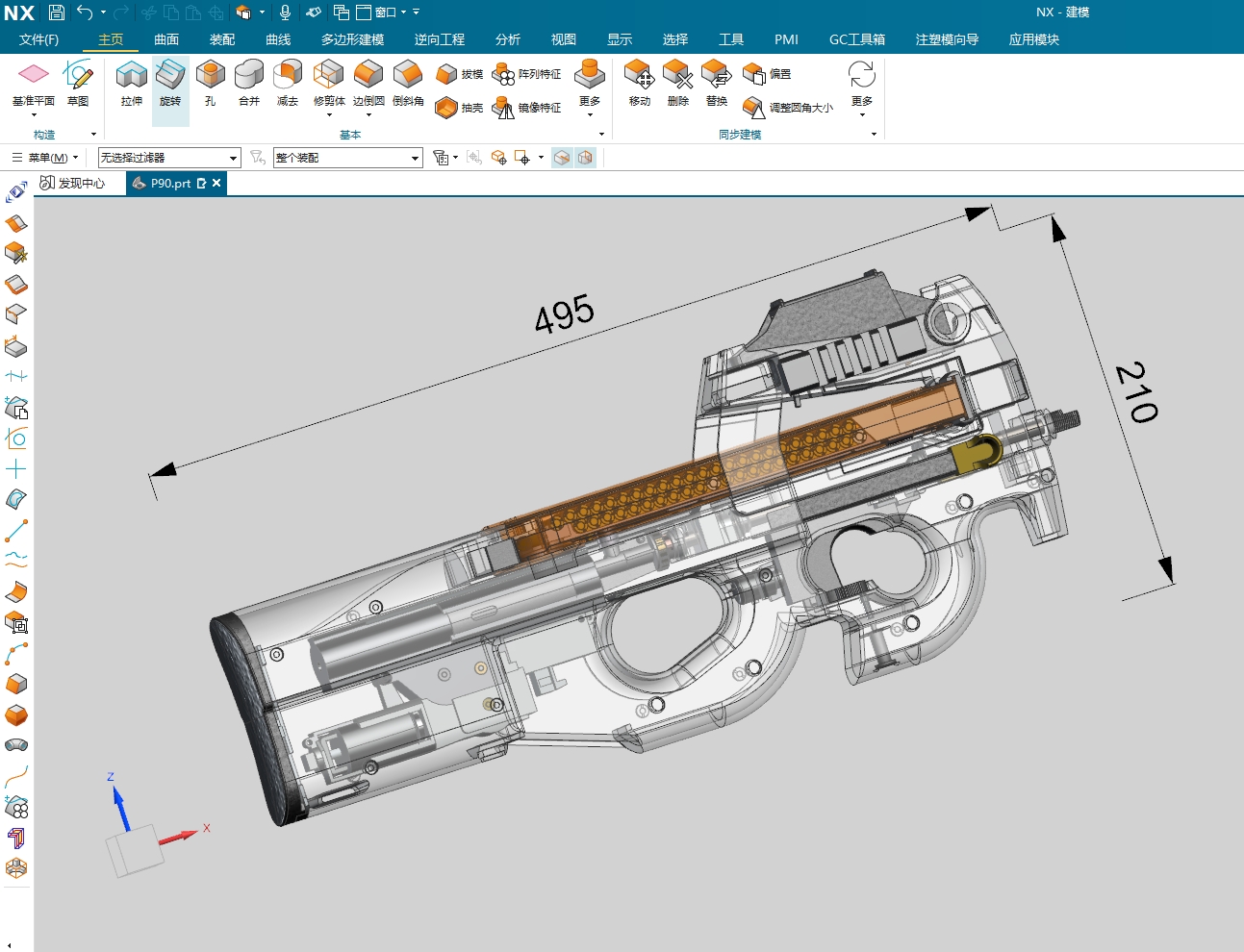Switch to the 注塑模向导 ribbon tab
Viewport: 1244px width, 952px height.
coord(947,39)
